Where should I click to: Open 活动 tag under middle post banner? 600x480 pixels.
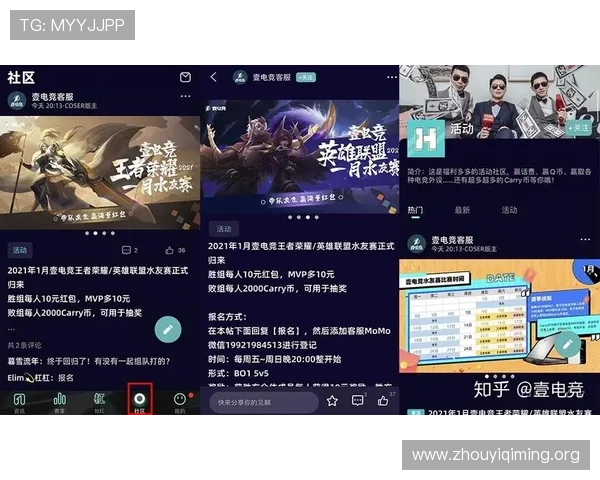point(224,229)
